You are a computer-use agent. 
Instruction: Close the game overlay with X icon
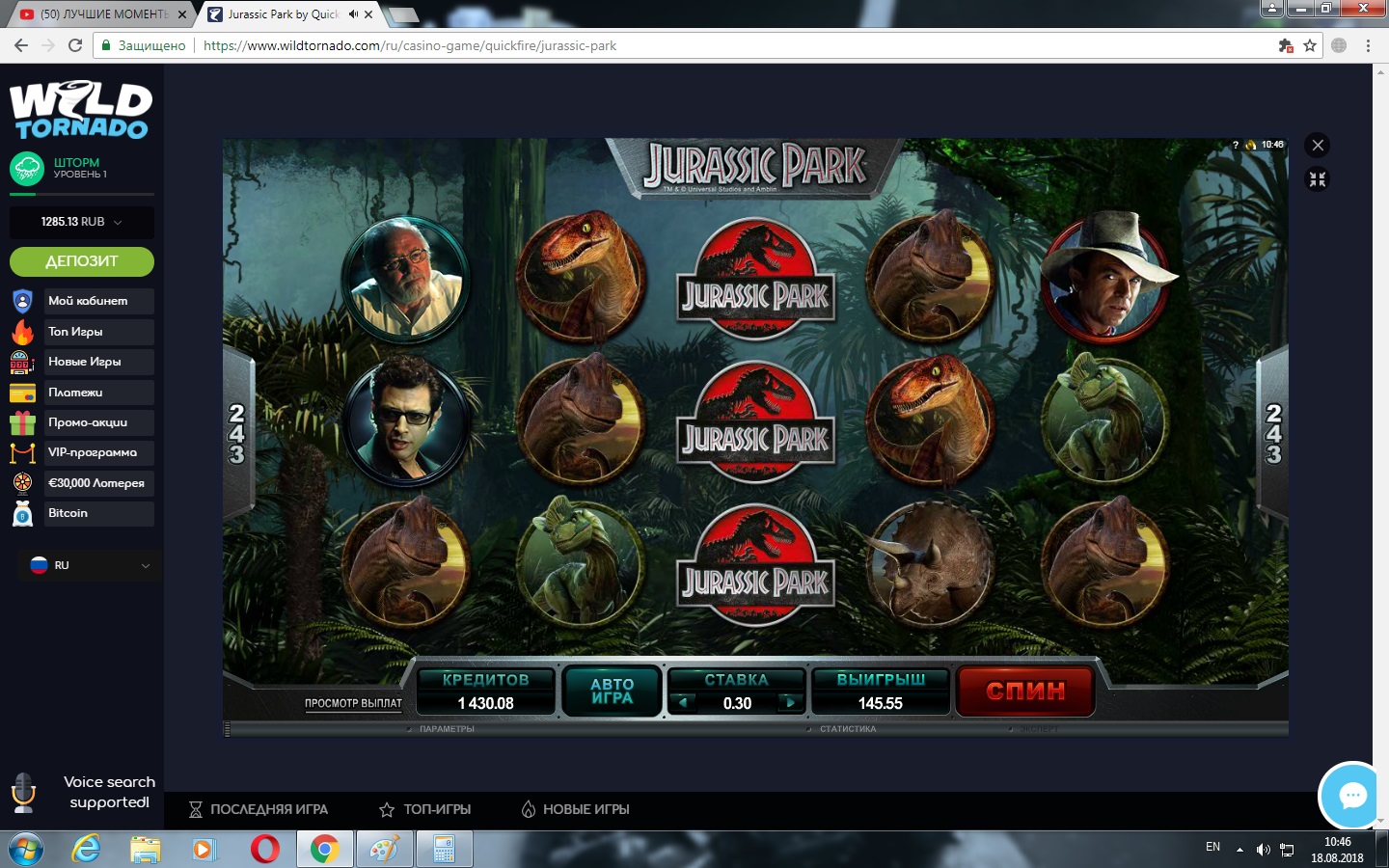point(1318,145)
